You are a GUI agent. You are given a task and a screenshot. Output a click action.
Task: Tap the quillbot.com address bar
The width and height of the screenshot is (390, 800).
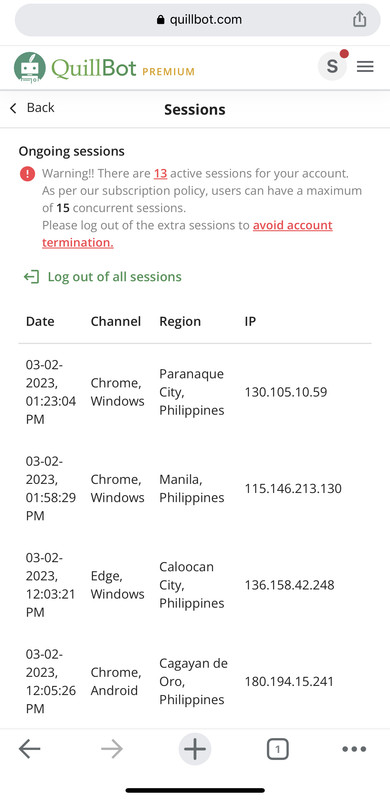pos(198,20)
